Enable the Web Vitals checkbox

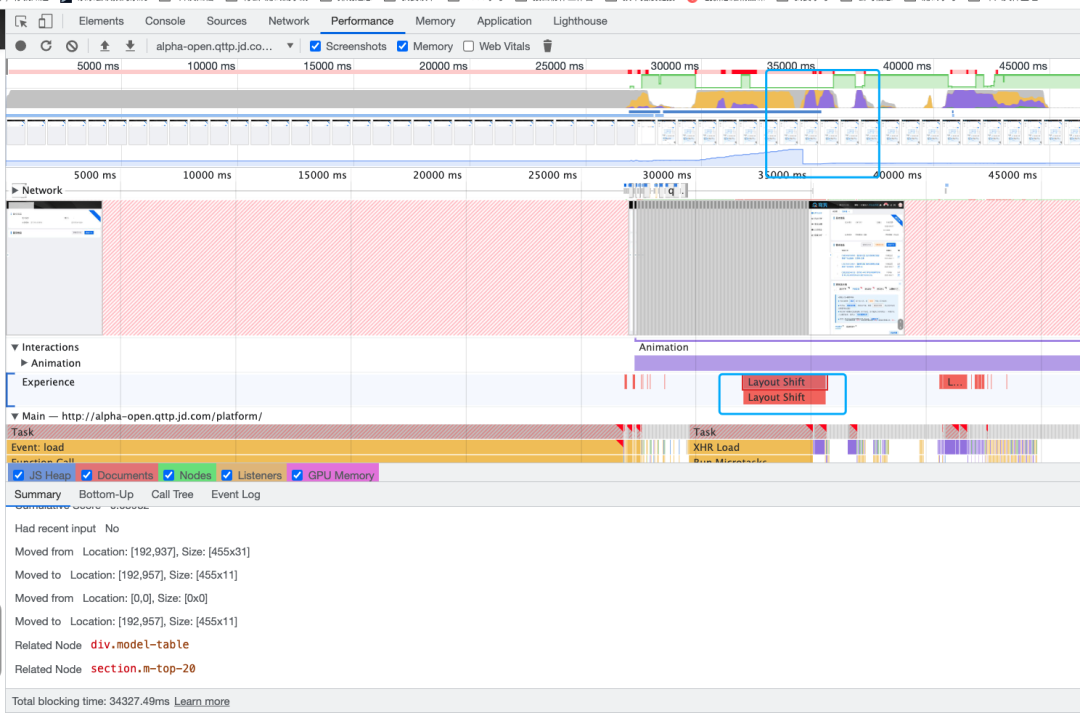click(468, 46)
